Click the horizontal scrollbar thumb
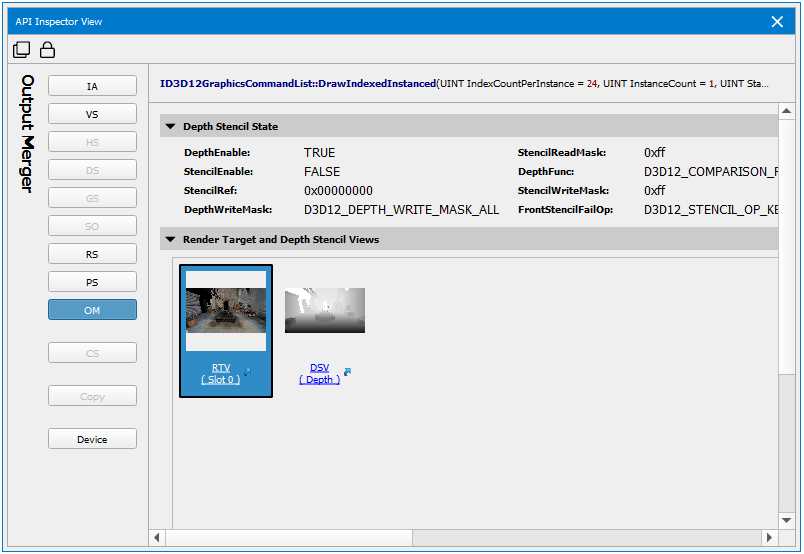The width and height of the screenshot is (804, 554). pyautogui.click(x=290, y=537)
